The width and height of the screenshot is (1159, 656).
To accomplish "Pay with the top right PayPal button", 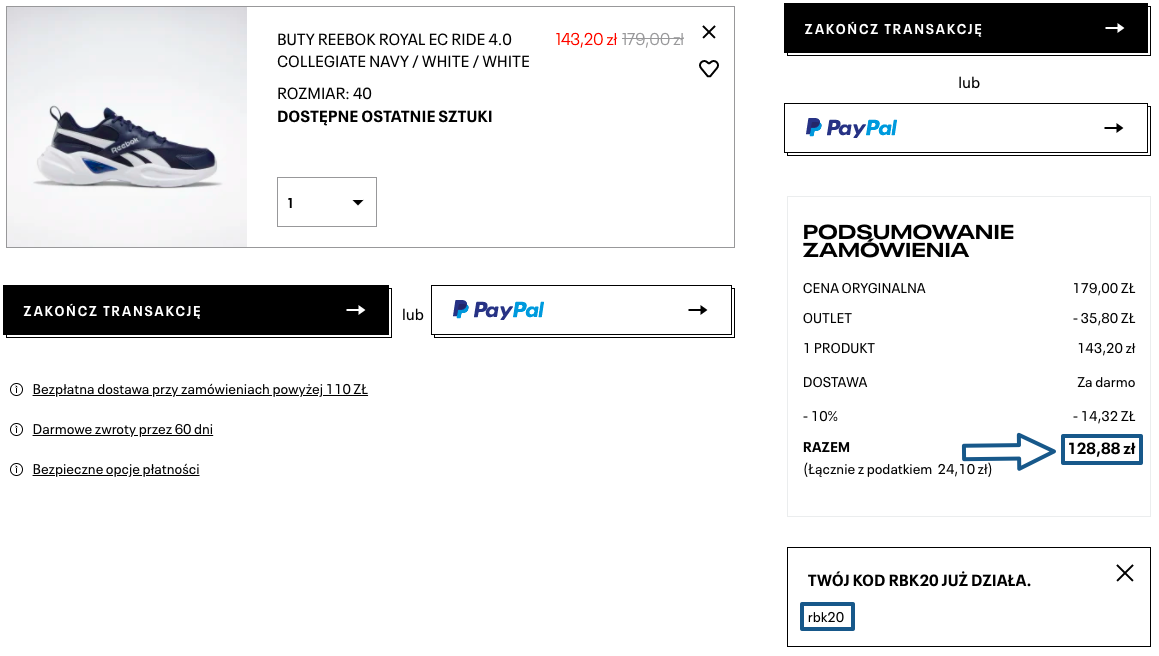I will (965, 128).
